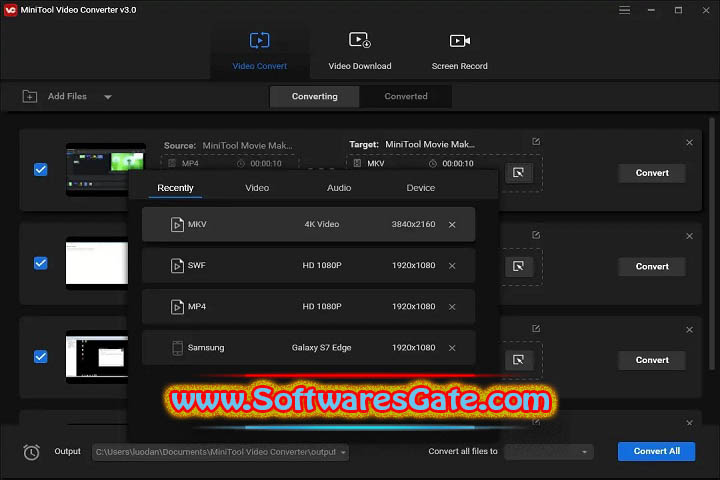The image size is (720, 480).
Task: Click the MKV file type icon
Action: pyautogui.click(x=177, y=224)
